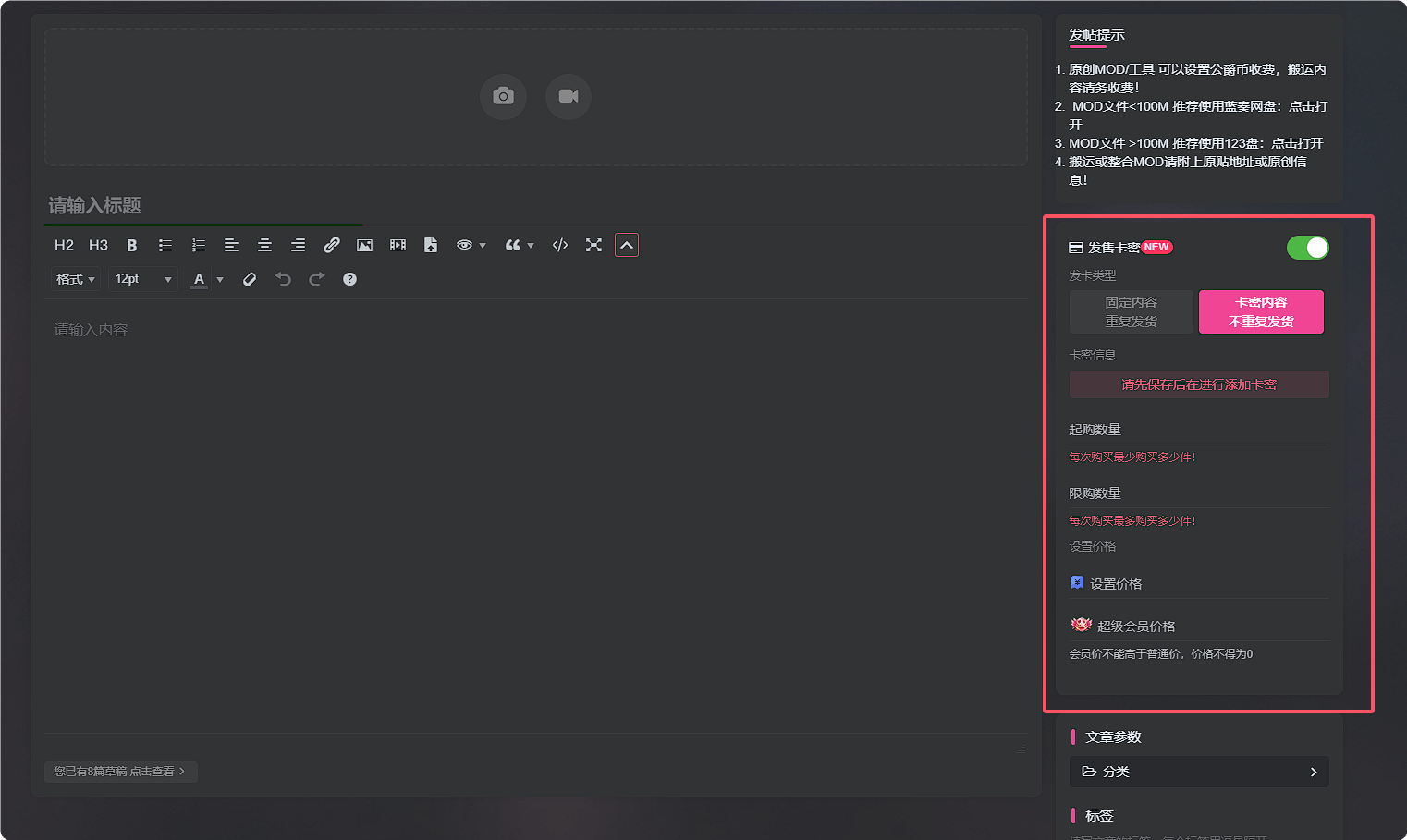Toggle the 发售卡密 switch off

tap(1307, 248)
